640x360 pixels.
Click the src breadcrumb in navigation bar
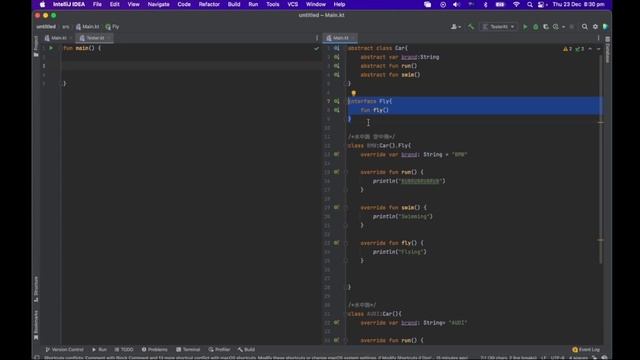click(x=65, y=27)
